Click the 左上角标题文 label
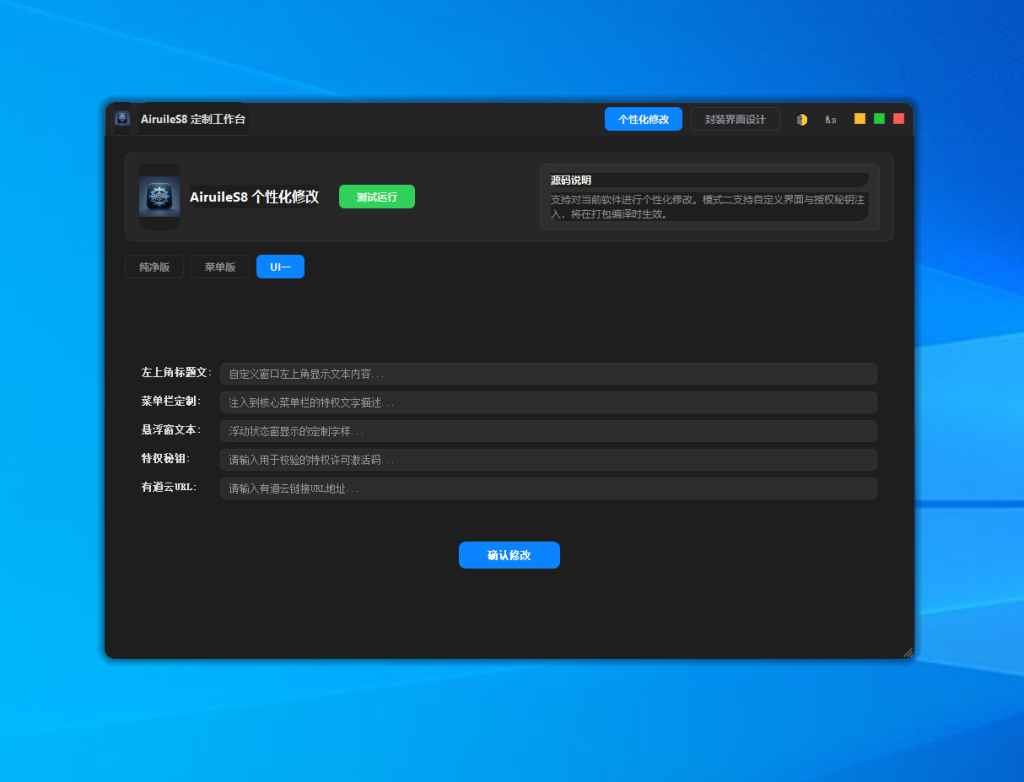Screen dimensions: 1024x782 click(176, 372)
